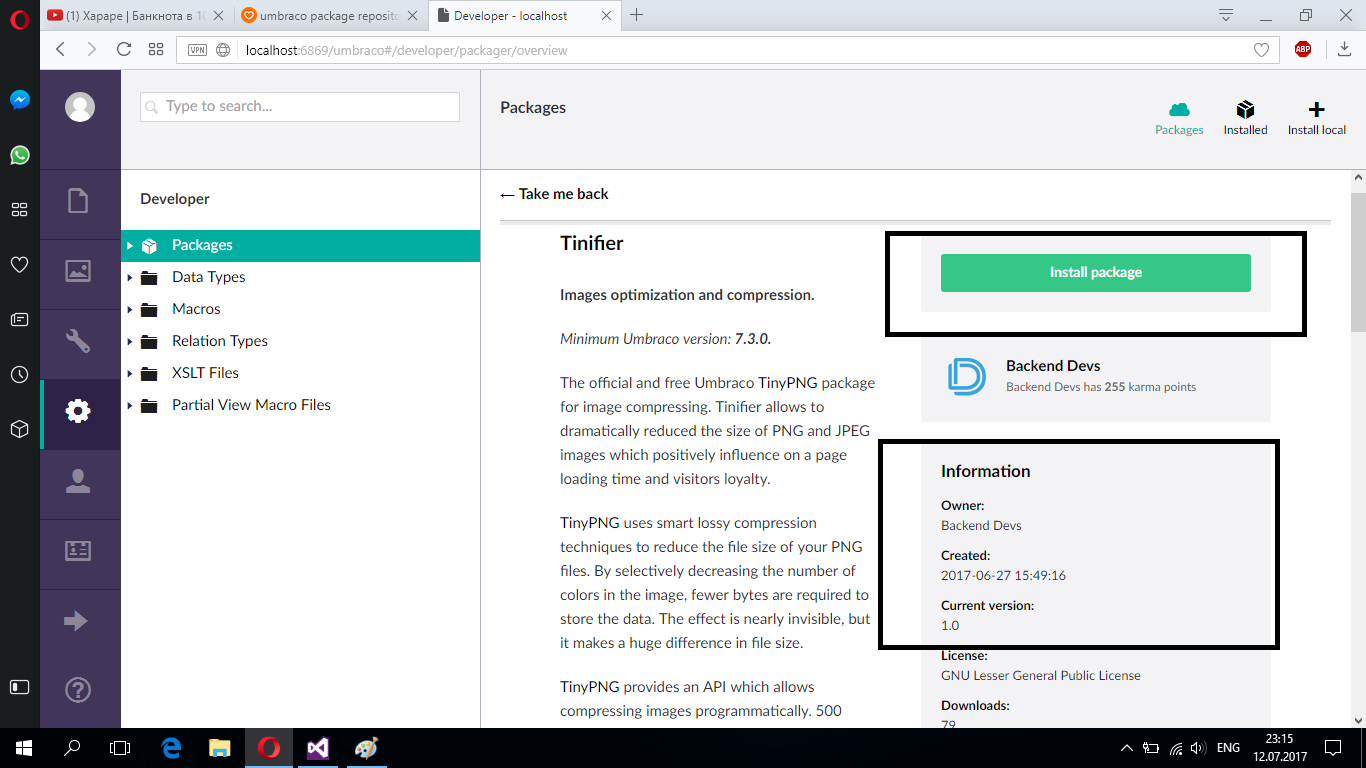Open Windows taskbar search

(72, 747)
